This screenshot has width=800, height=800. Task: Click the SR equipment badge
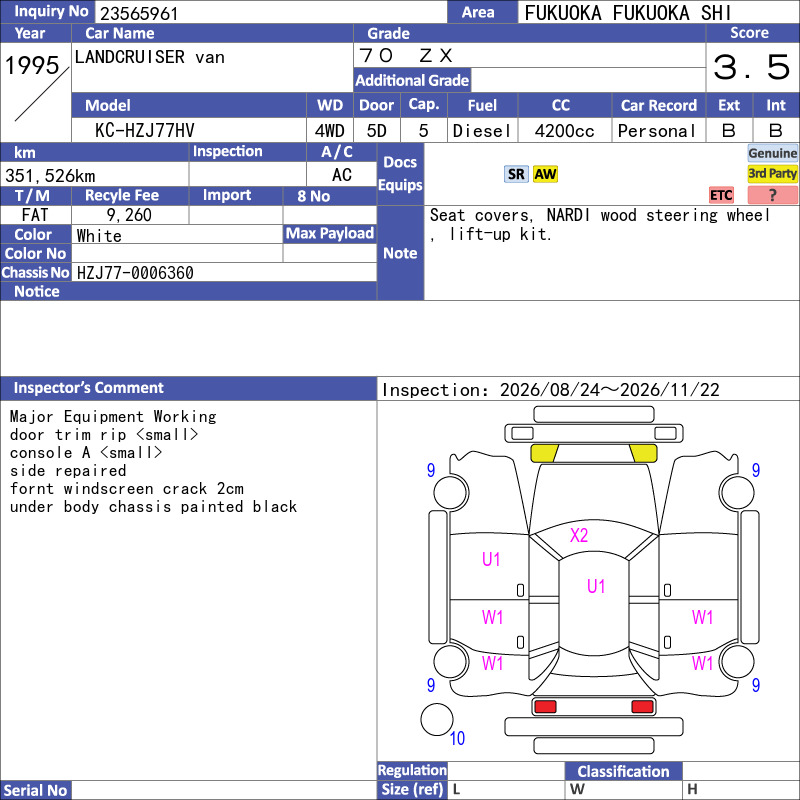[x=516, y=174]
